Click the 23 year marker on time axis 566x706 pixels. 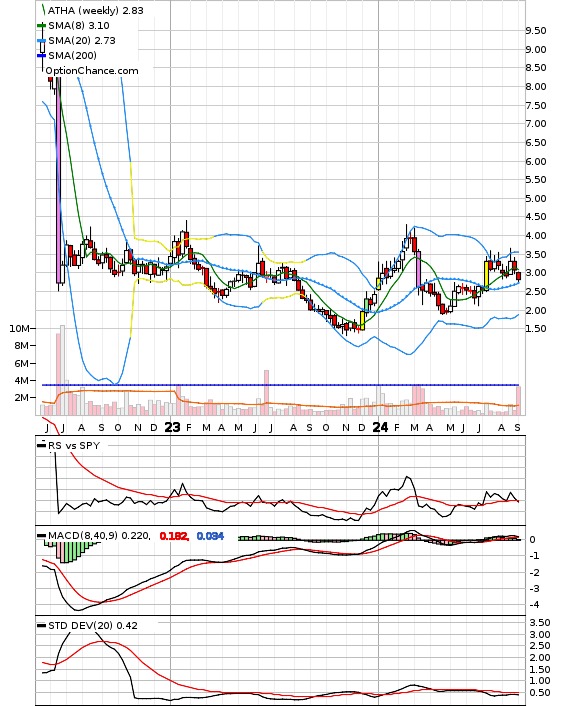point(172,427)
